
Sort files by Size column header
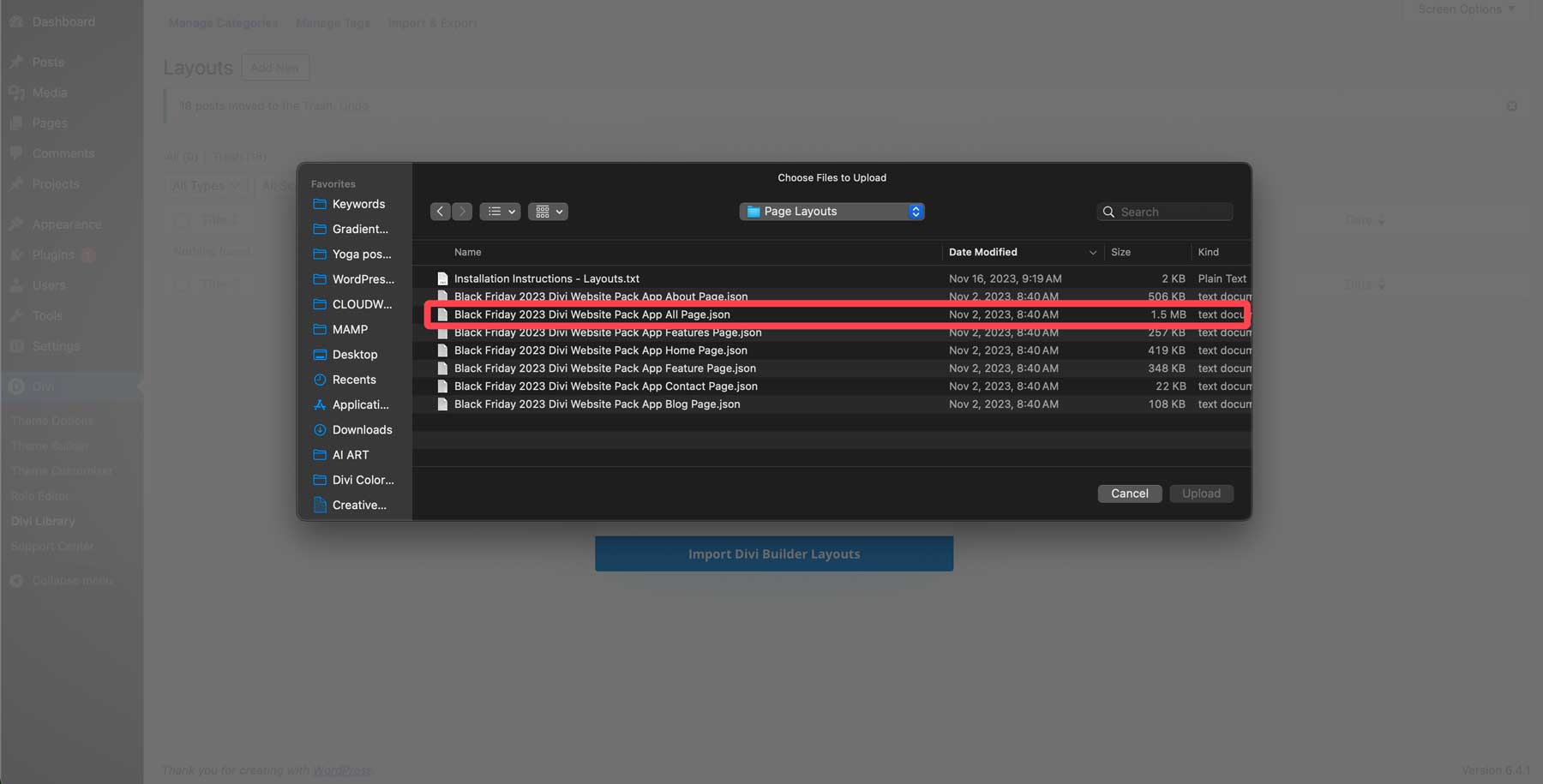1120,252
